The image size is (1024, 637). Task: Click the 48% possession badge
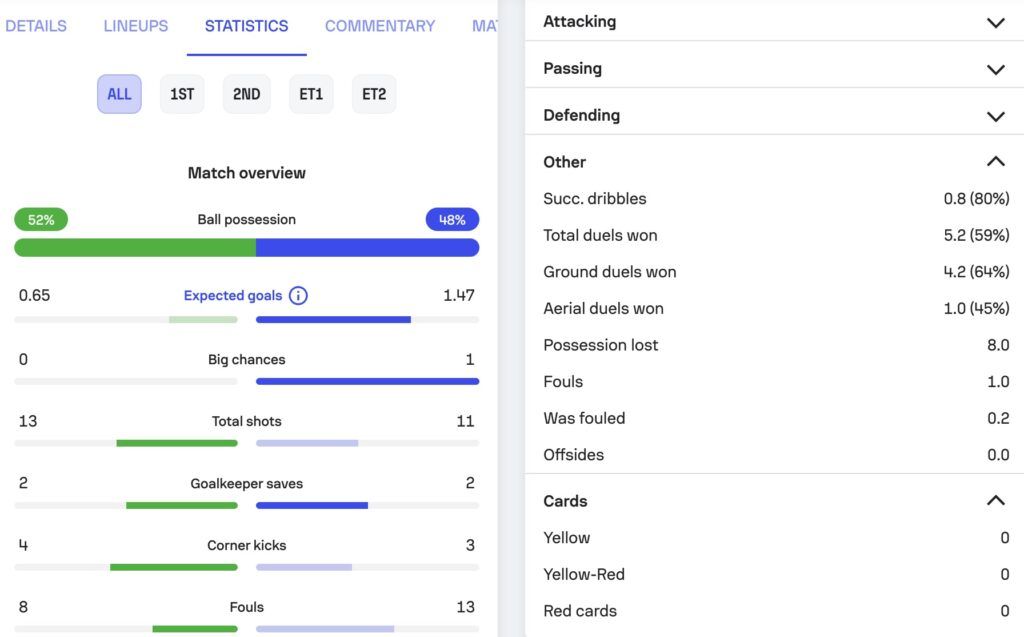pyautogui.click(x=452, y=220)
